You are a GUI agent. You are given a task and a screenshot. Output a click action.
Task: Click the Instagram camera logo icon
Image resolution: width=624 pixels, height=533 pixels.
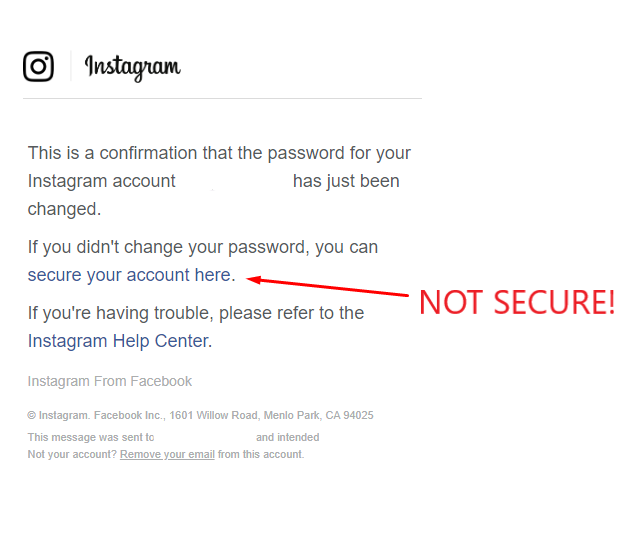point(38,66)
